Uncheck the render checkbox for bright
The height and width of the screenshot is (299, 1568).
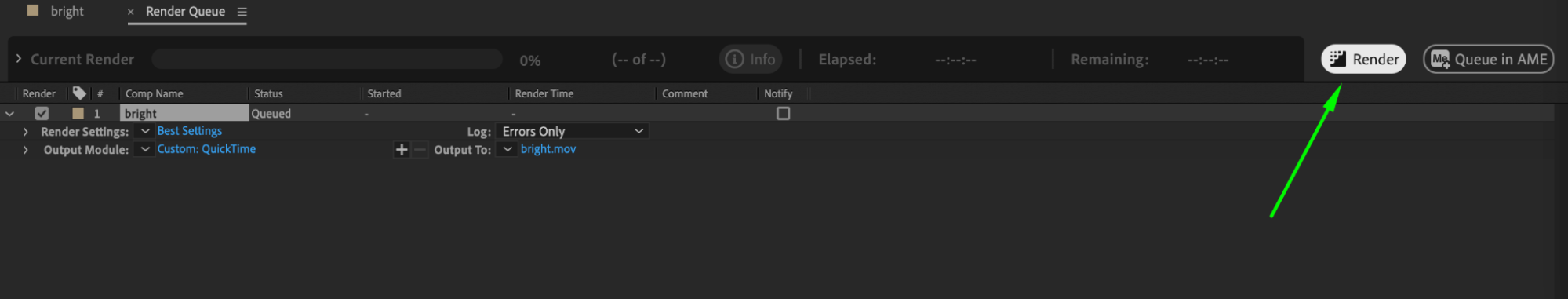coord(42,113)
